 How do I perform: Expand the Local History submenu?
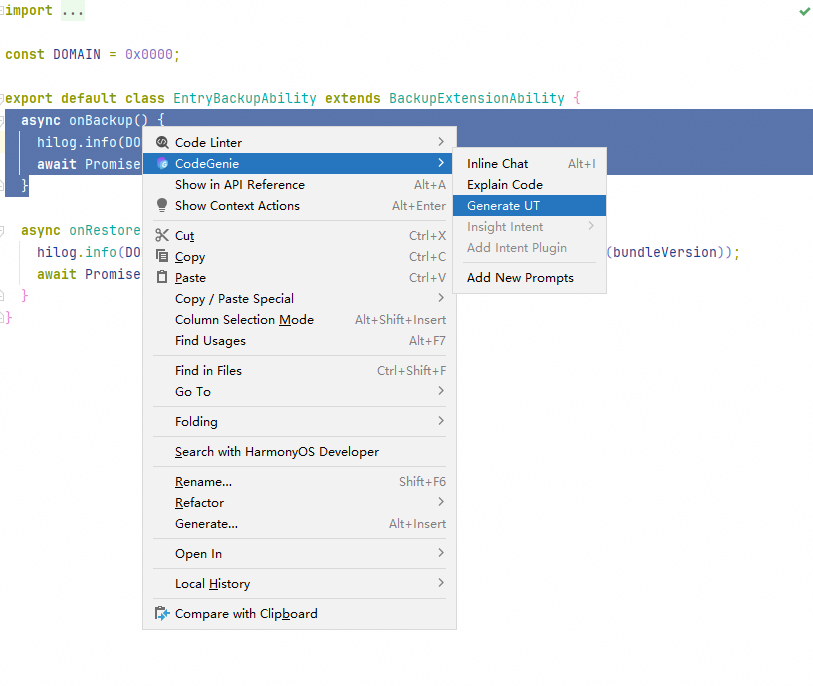(x=440, y=583)
